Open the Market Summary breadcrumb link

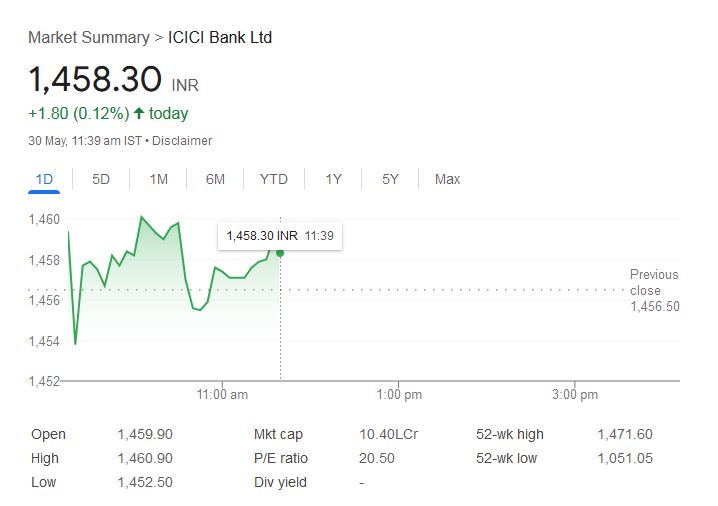(x=88, y=38)
